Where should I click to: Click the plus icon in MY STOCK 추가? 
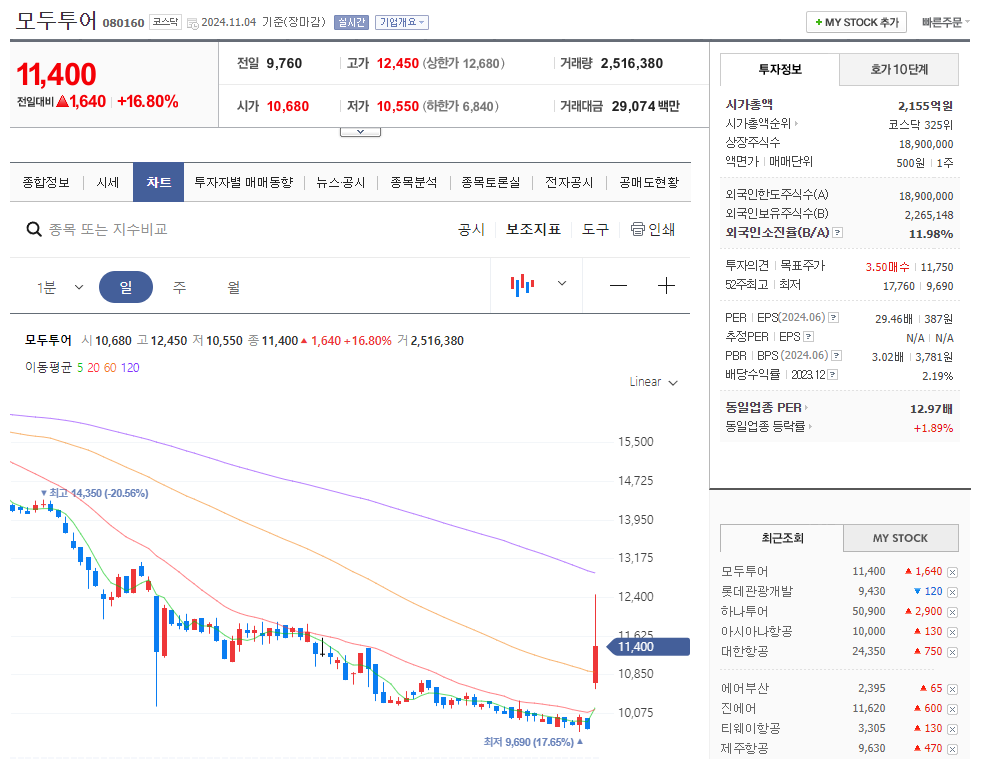click(x=818, y=22)
